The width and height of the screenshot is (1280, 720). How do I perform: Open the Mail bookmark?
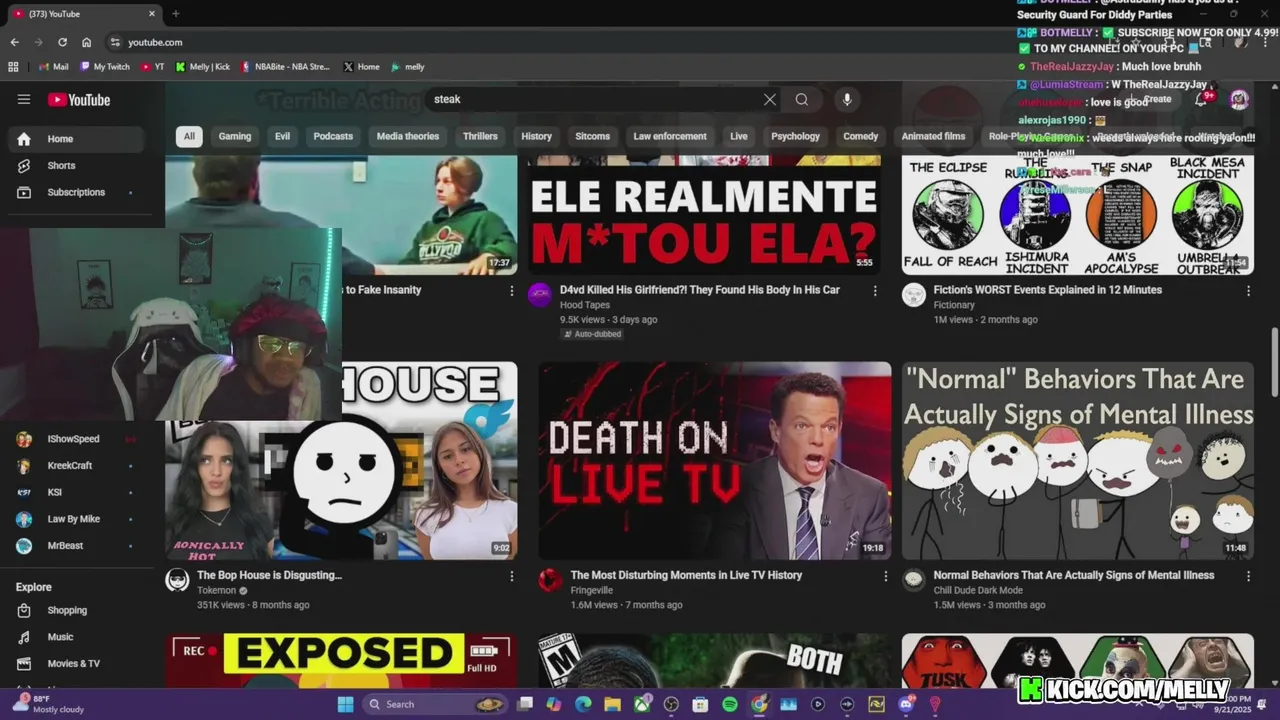53,67
